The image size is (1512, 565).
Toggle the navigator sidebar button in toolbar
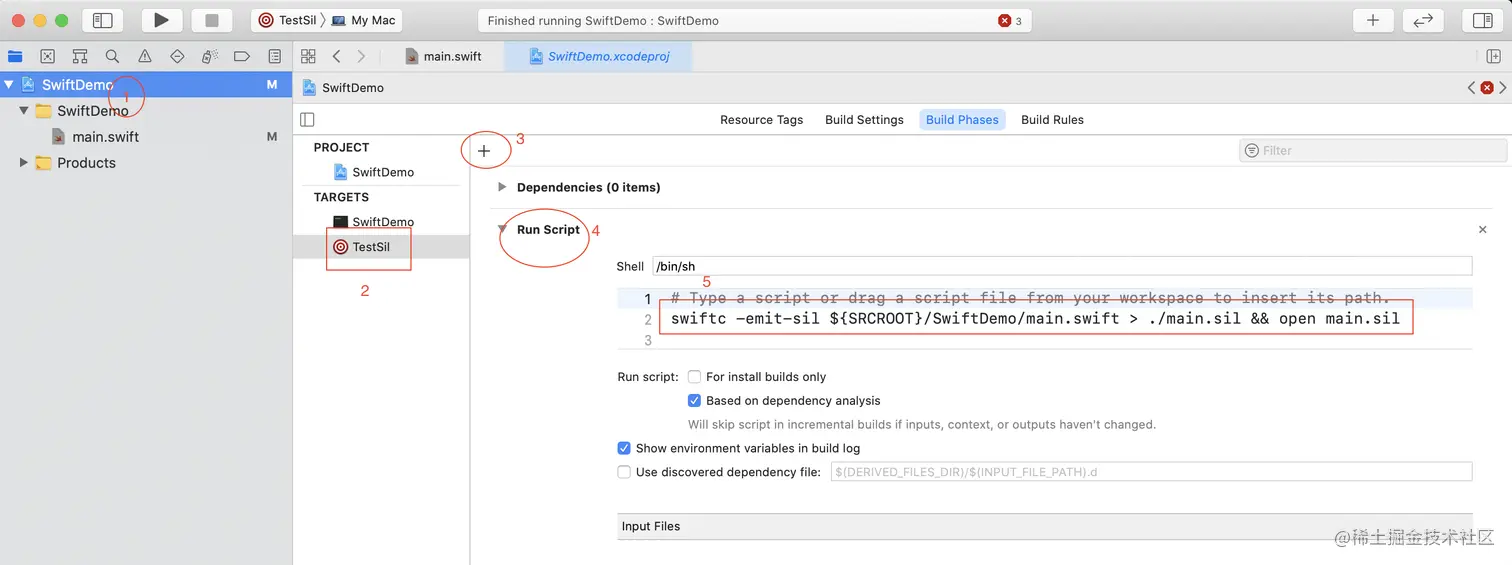(103, 20)
